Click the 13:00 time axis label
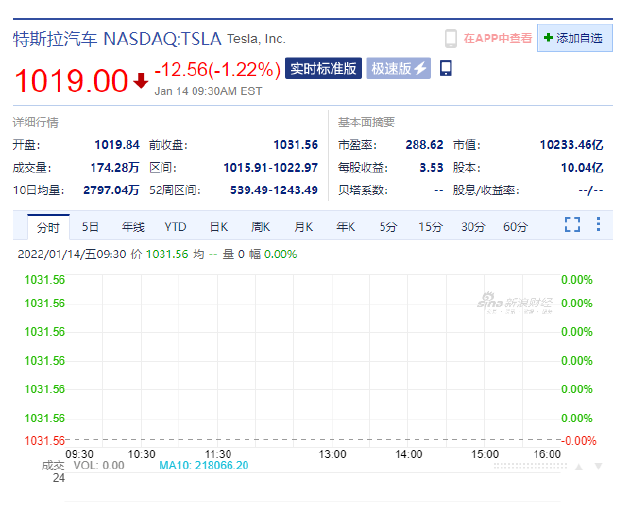The height and width of the screenshot is (510, 630). [x=332, y=455]
